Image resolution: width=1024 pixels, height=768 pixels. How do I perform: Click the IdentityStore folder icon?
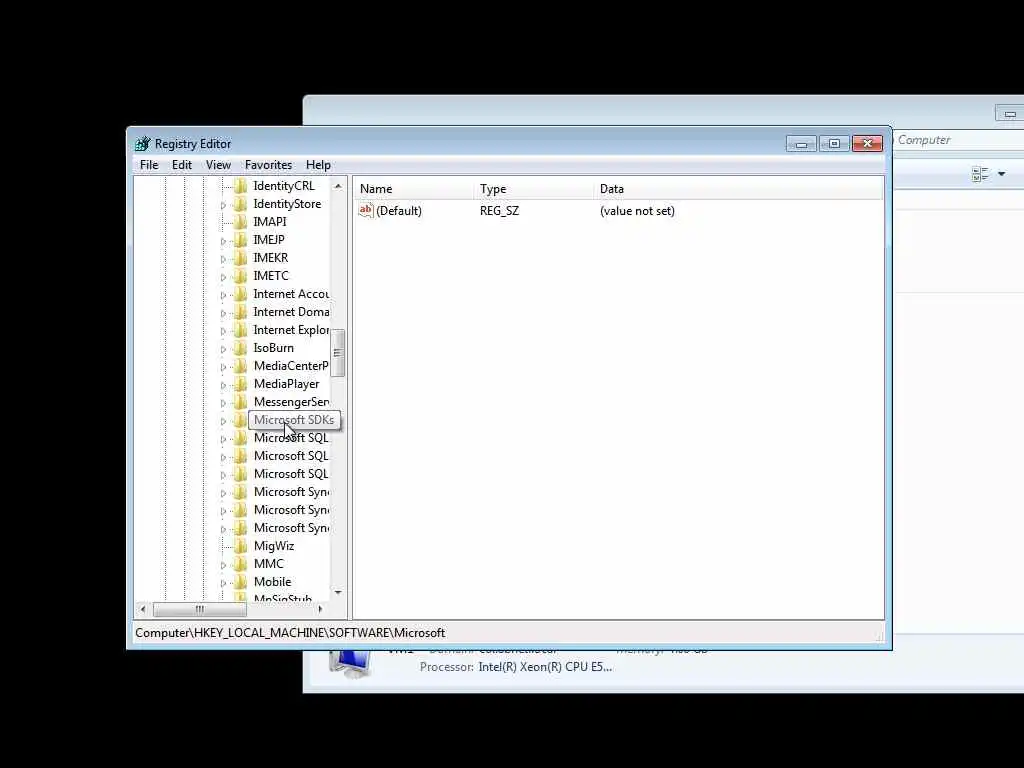click(x=240, y=204)
